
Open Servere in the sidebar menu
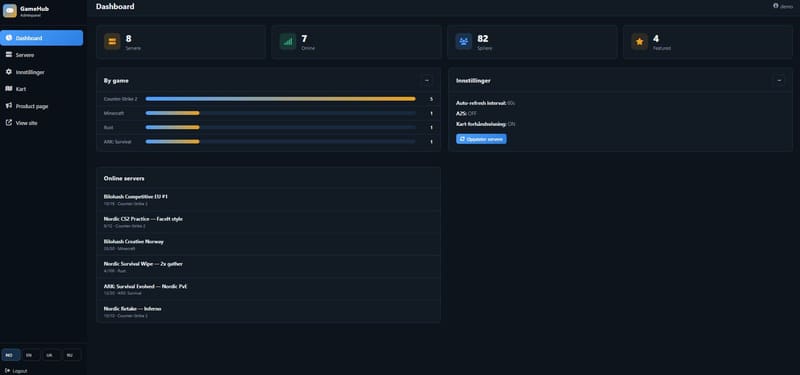(x=42, y=55)
